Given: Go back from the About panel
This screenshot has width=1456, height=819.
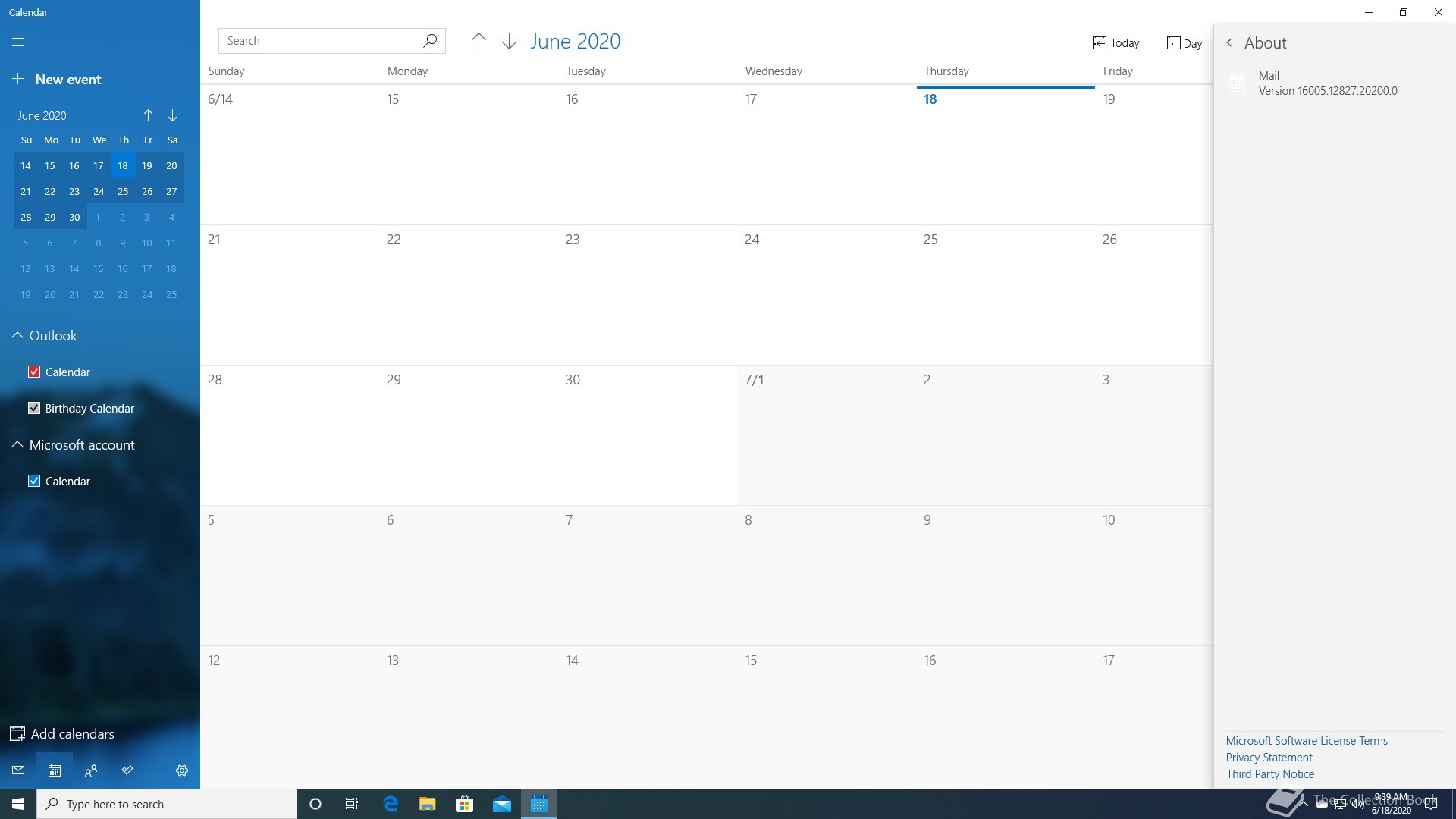Looking at the screenshot, I should coord(1229,43).
